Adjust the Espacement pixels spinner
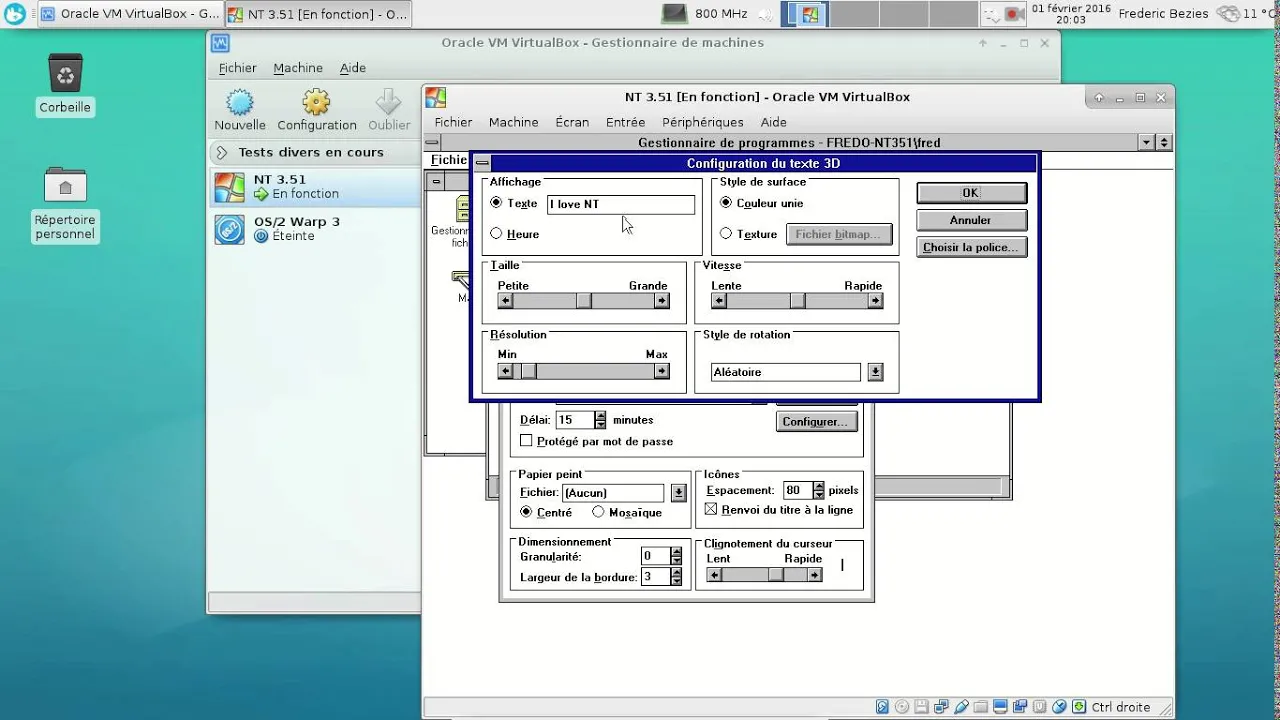1280x720 pixels. [819, 491]
